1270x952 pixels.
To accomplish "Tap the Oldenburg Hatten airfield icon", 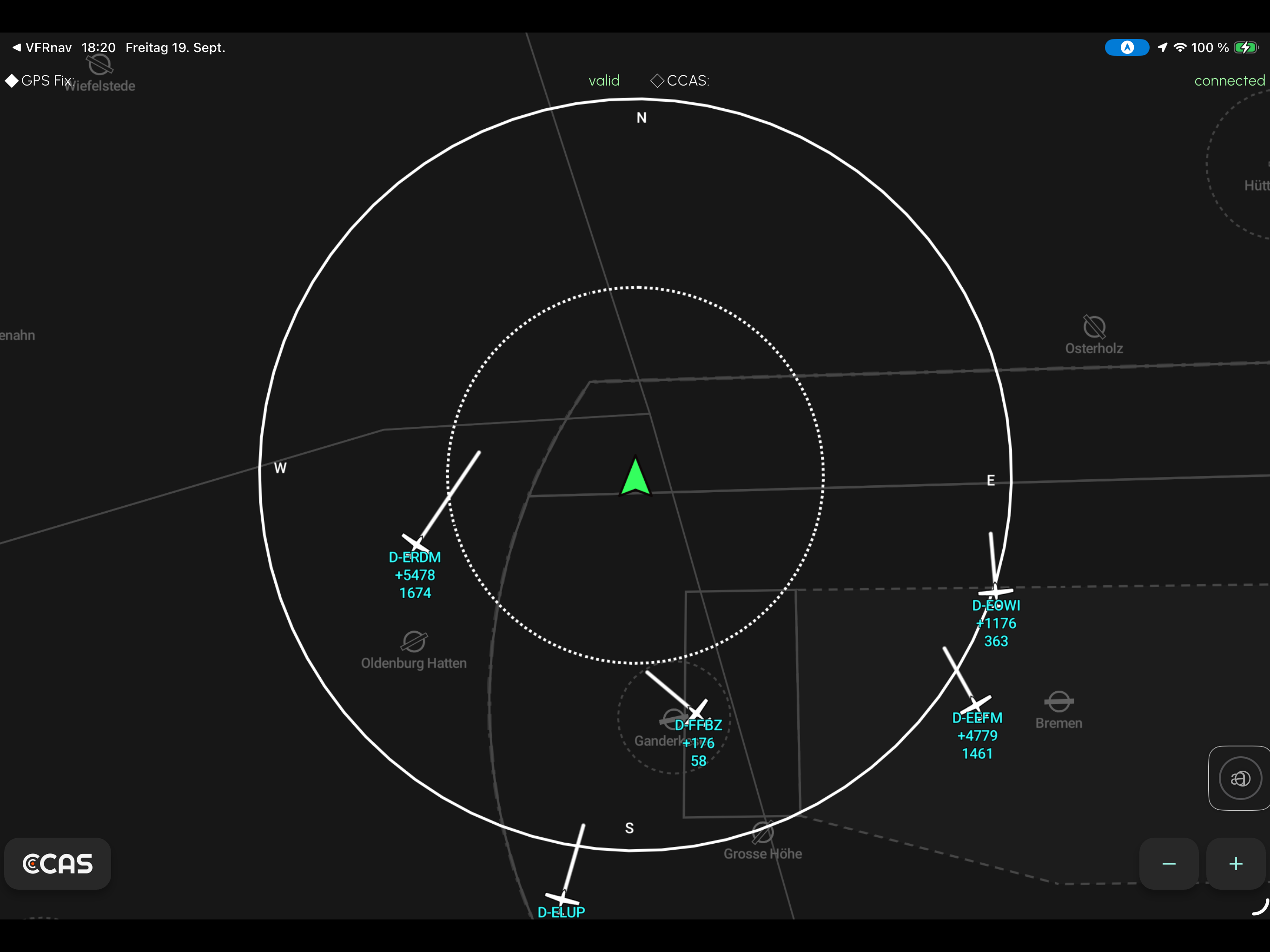I will (x=414, y=641).
